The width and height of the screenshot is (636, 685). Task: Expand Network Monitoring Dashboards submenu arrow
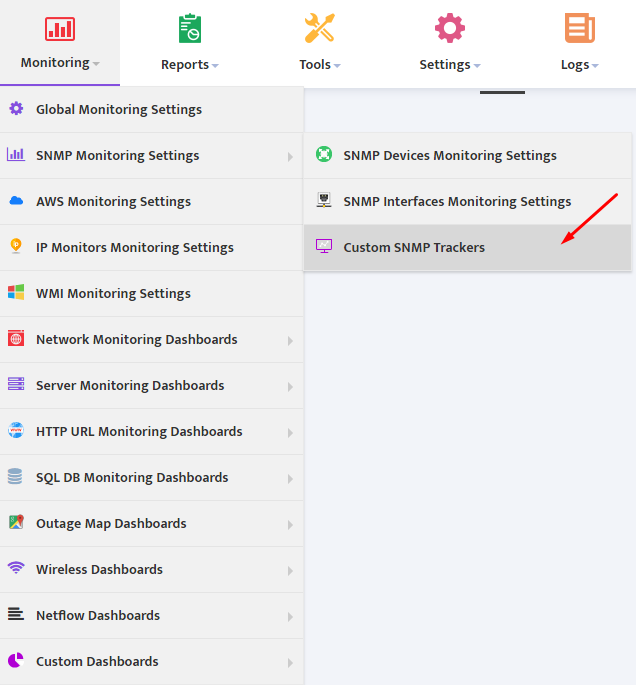tap(290, 341)
